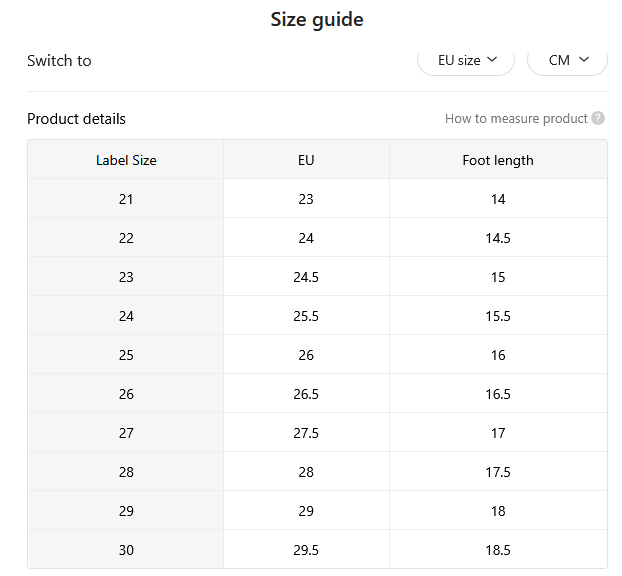The height and width of the screenshot is (576, 622).
Task: Click the Switch to label
Action: [x=59, y=61]
